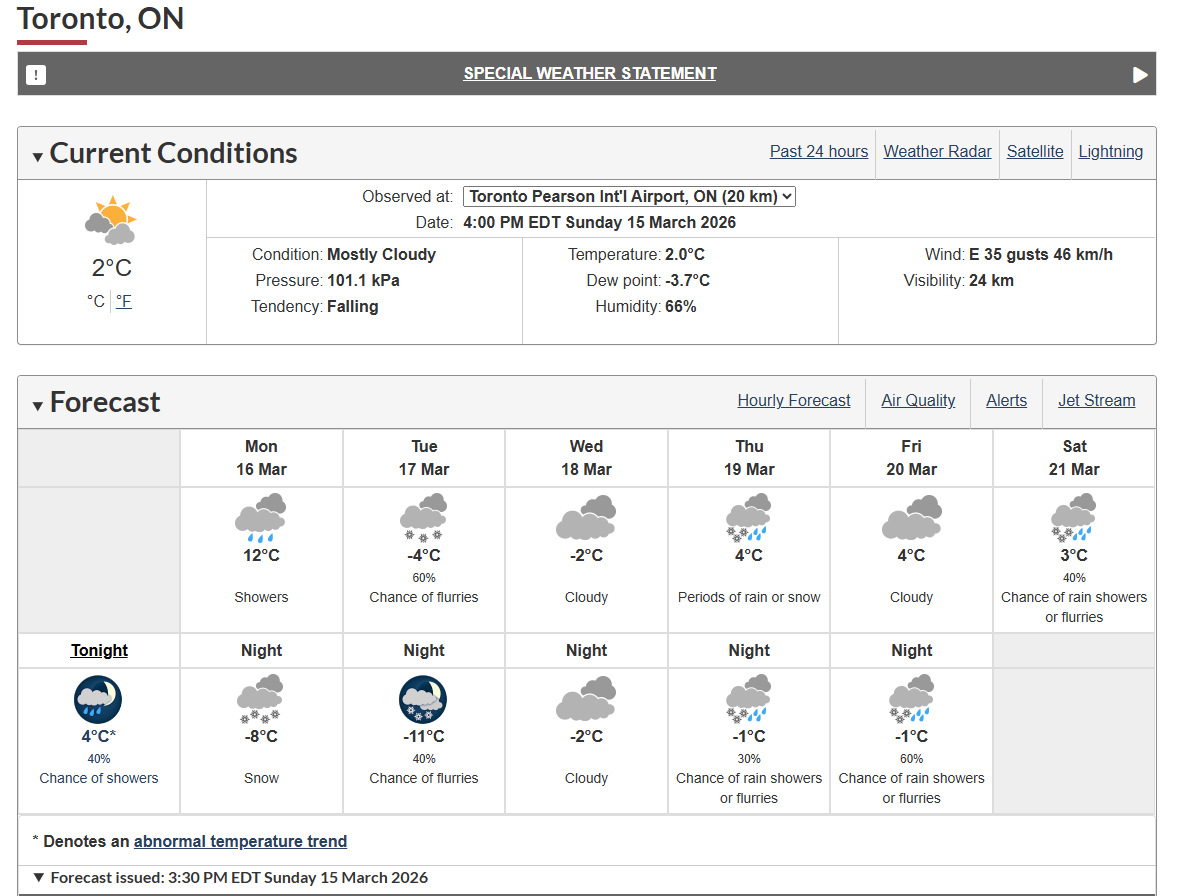
Task: Click the Tonight chance of showers icon
Action: point(98,699)
